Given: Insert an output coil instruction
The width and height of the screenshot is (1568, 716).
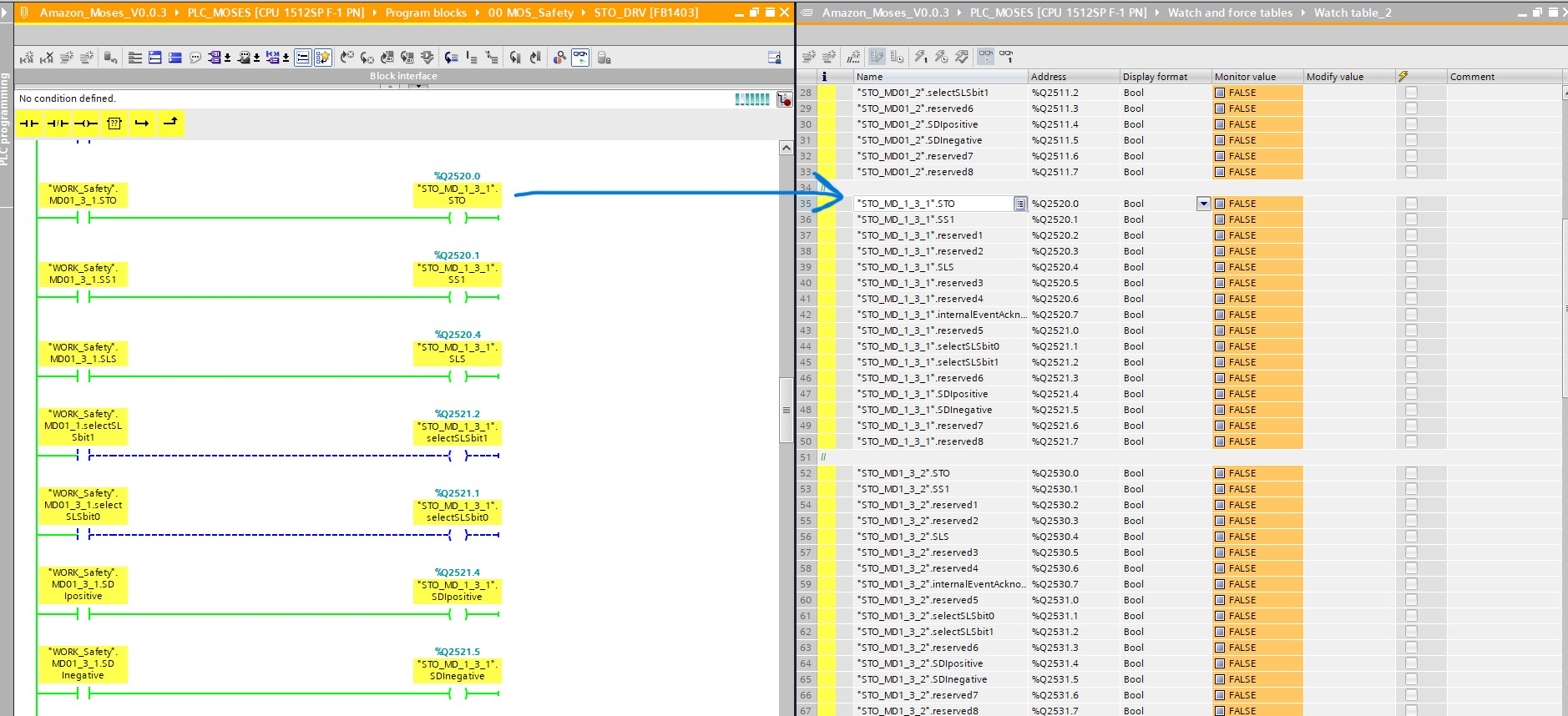Looking at the screenshot, I should point(86,124).
